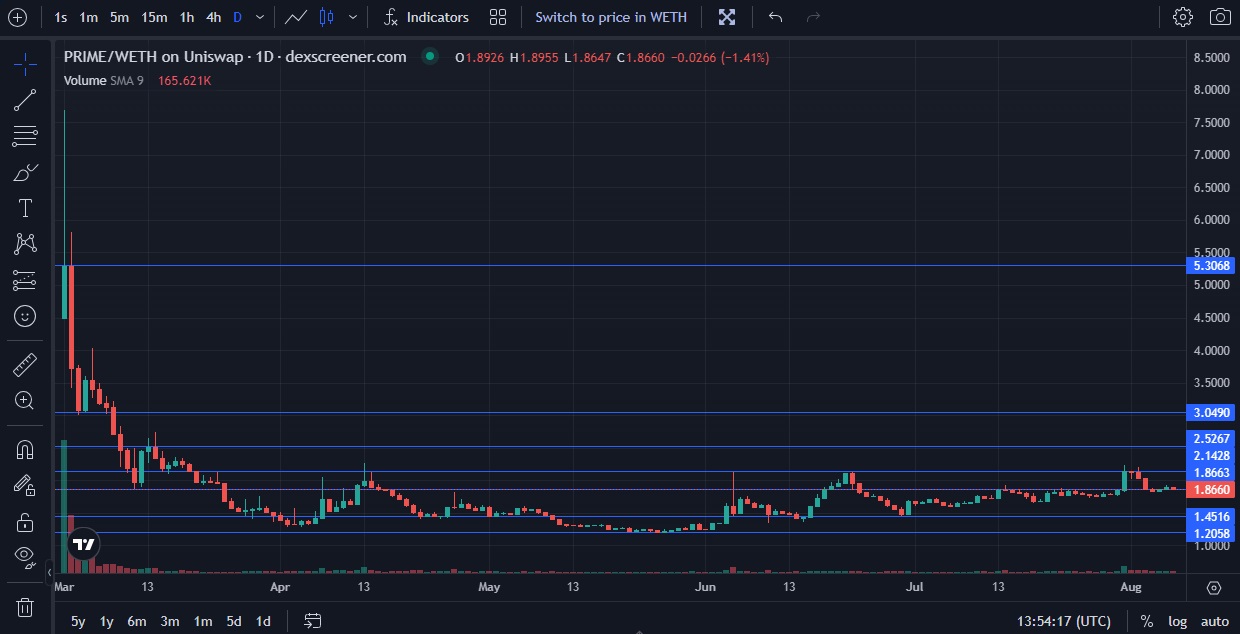Open the emoji icons tool
The height and width of the screenshot is (634, 1240).
[x=25, y=316]
